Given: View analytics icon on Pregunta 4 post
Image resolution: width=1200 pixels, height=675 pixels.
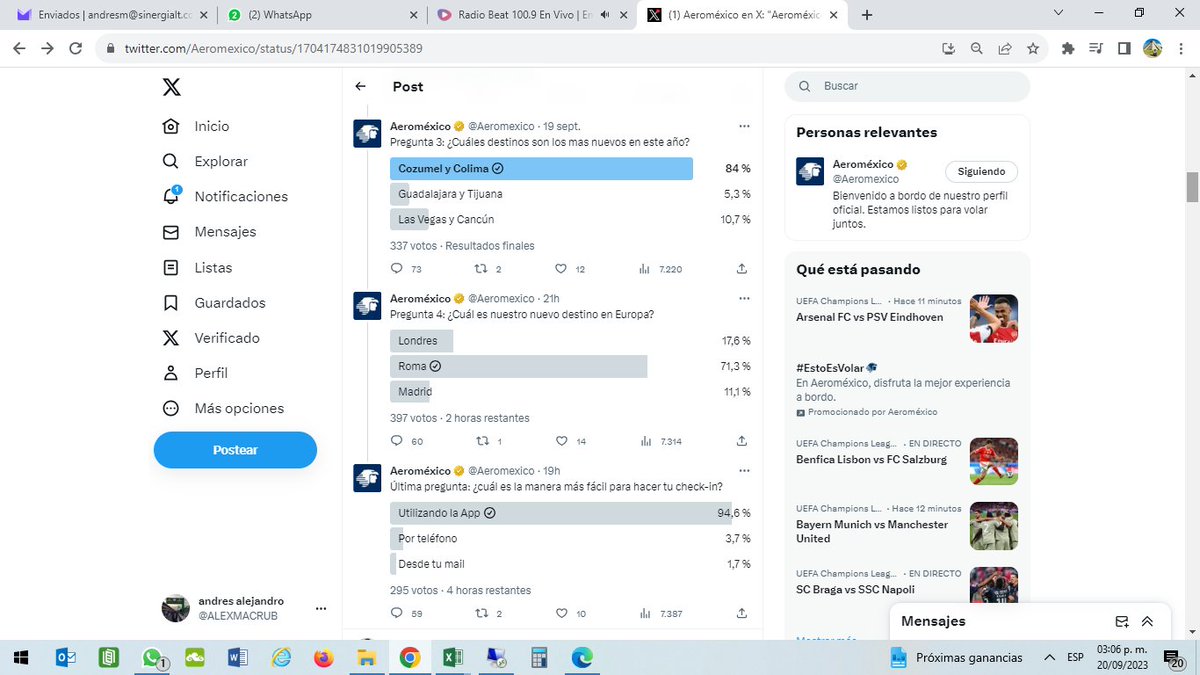Looking at the screenshot, I should coord(645,441).
